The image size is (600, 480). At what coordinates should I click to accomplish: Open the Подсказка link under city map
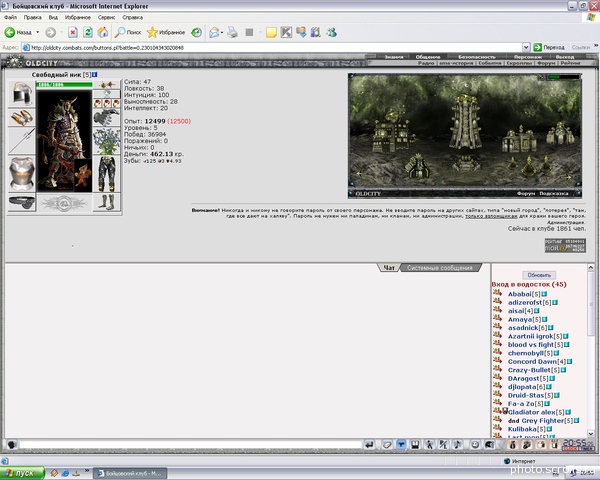(554, 193)
